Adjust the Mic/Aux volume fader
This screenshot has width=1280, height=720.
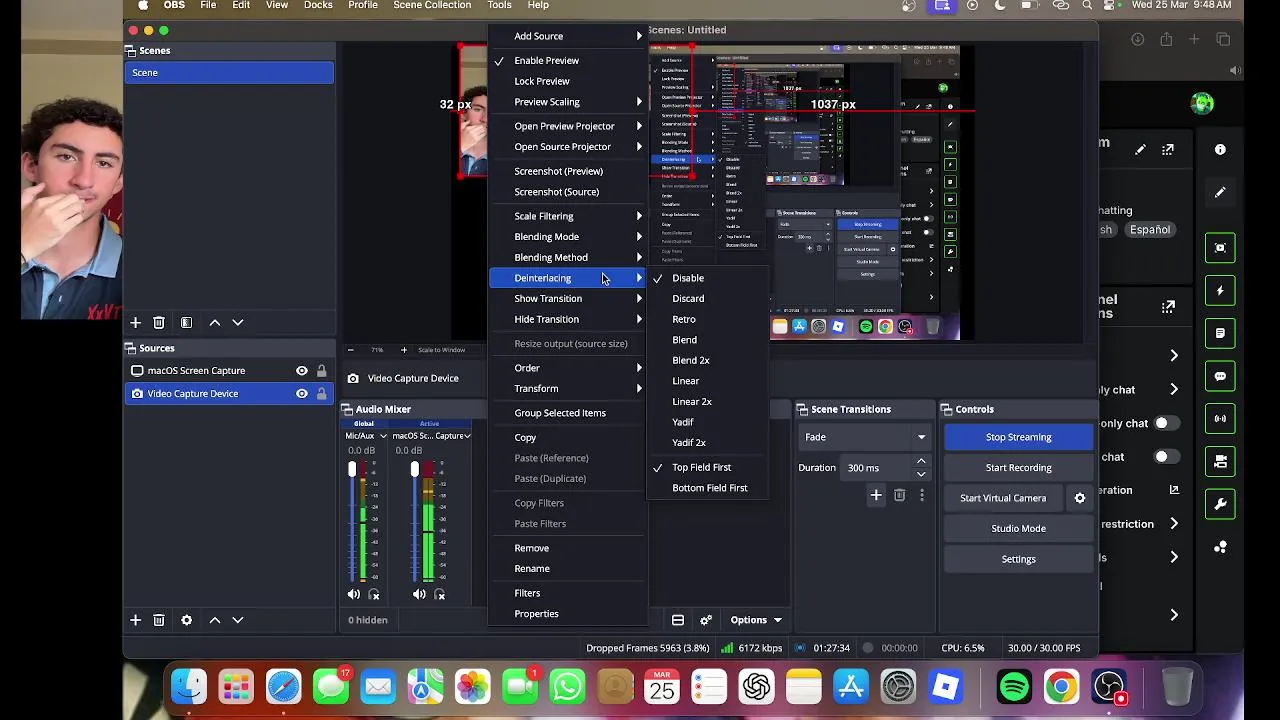coord(352,470)
